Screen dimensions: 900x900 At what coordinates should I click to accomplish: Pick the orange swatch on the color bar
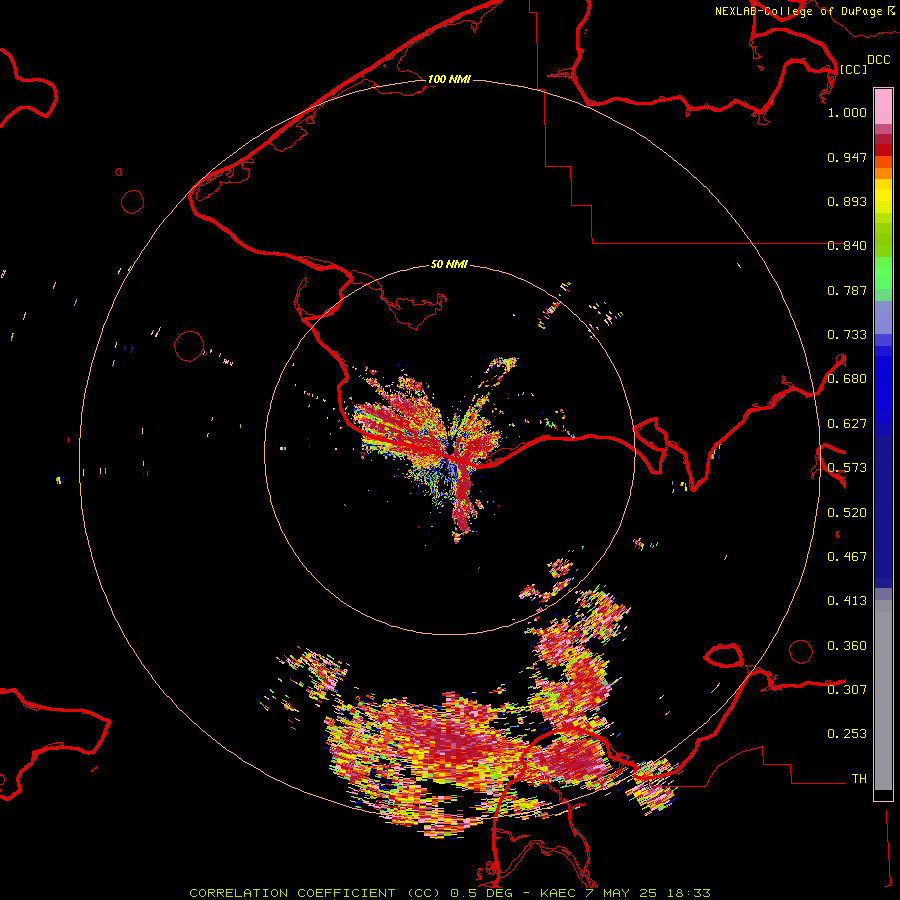[x=883, y=173]
